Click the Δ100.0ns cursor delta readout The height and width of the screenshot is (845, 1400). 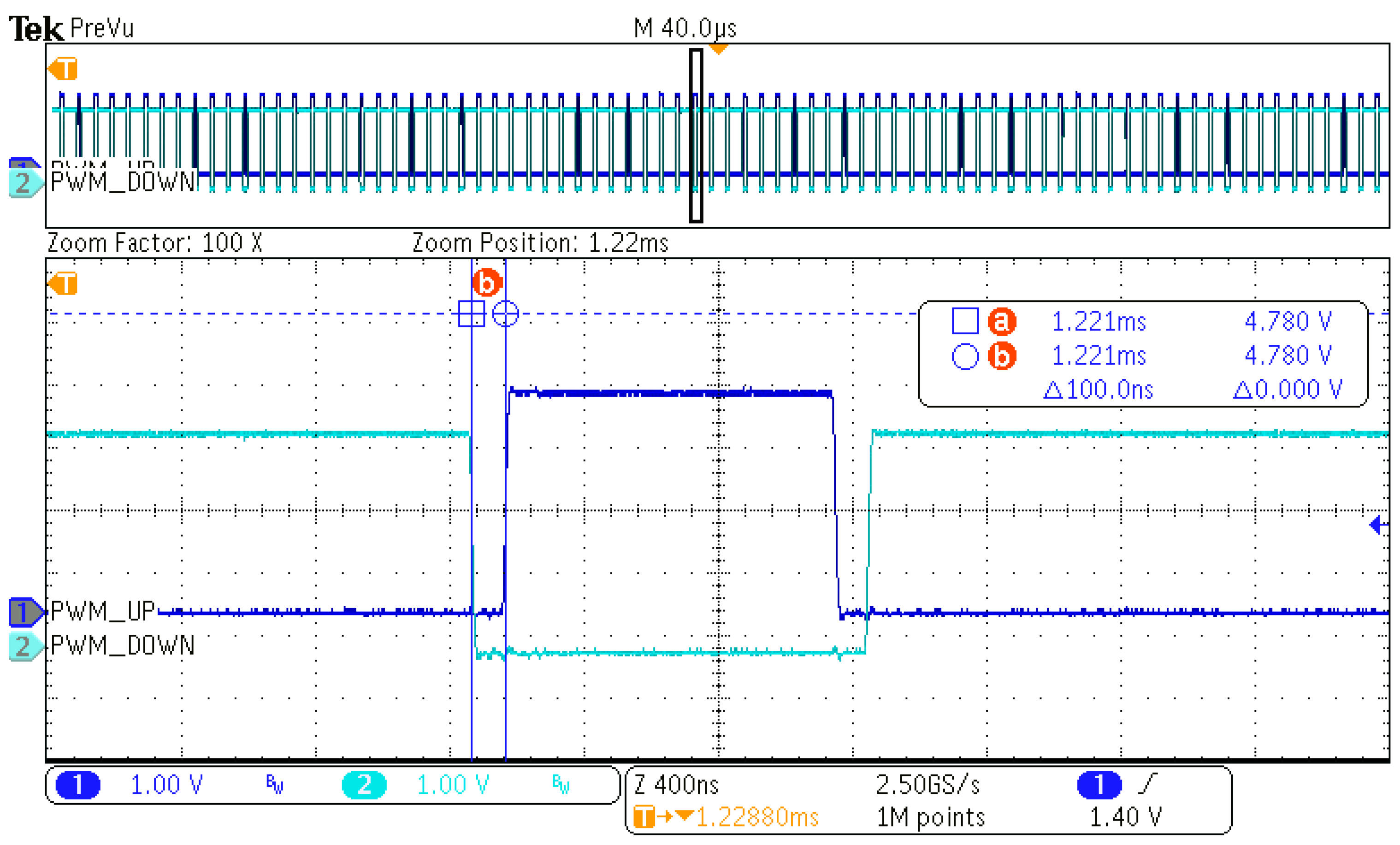(1099, 390)
